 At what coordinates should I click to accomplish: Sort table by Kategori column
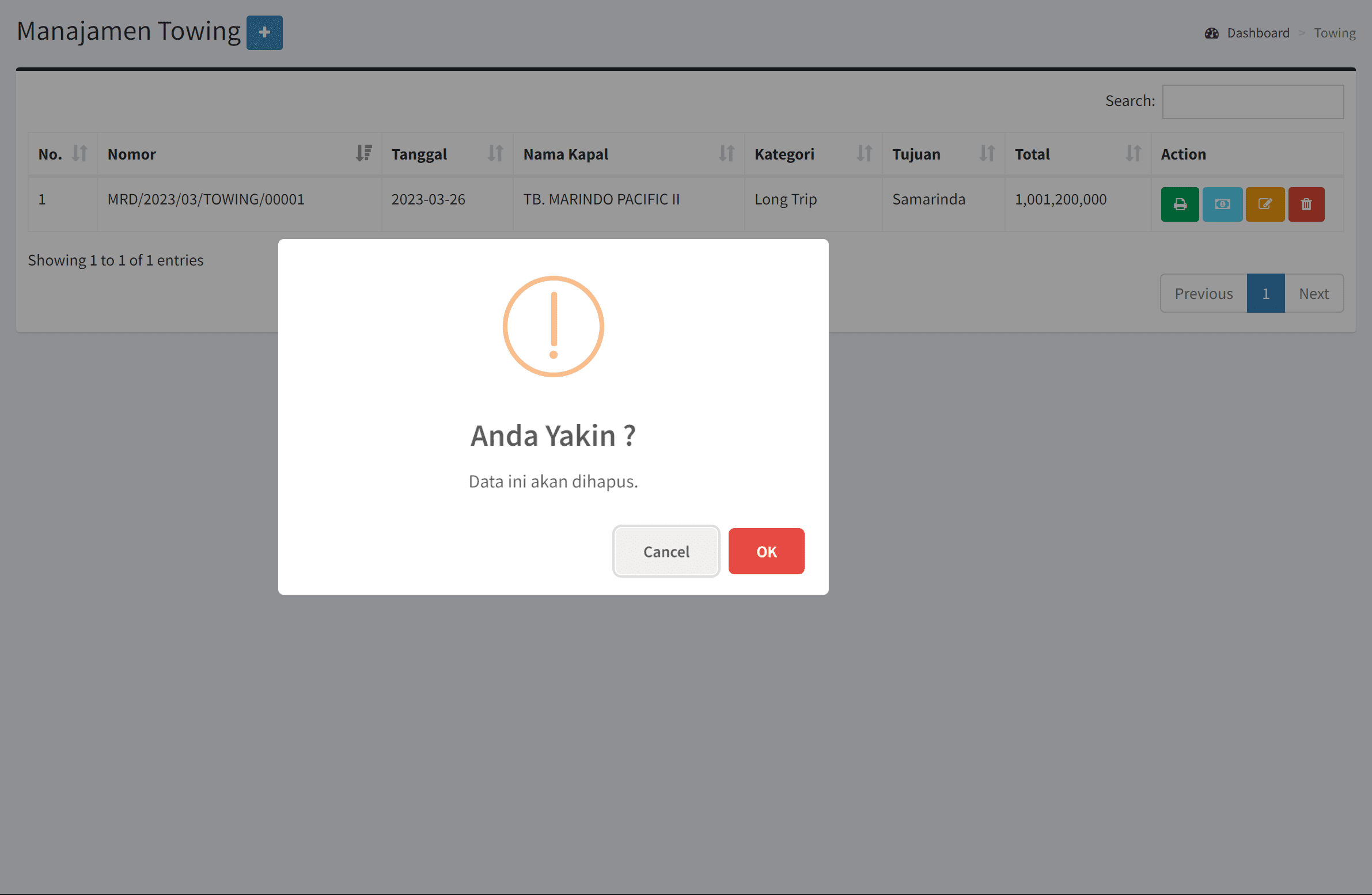click(863, 153)
